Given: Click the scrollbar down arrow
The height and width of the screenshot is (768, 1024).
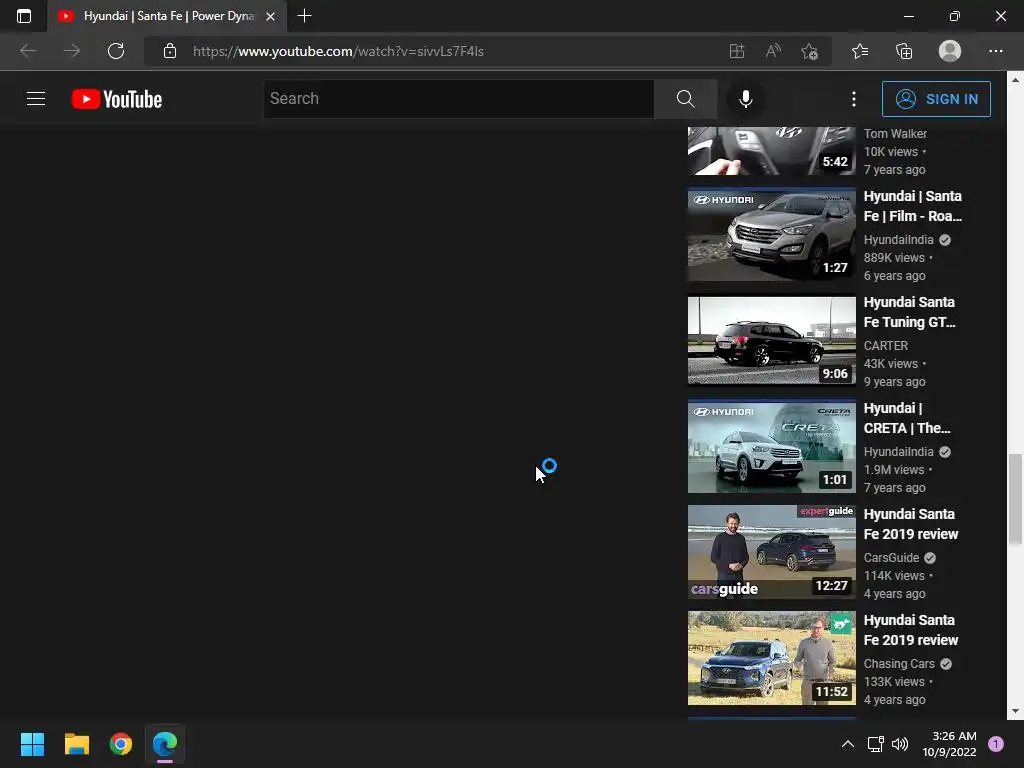Looking at the screenshot, I should 1015,711.
